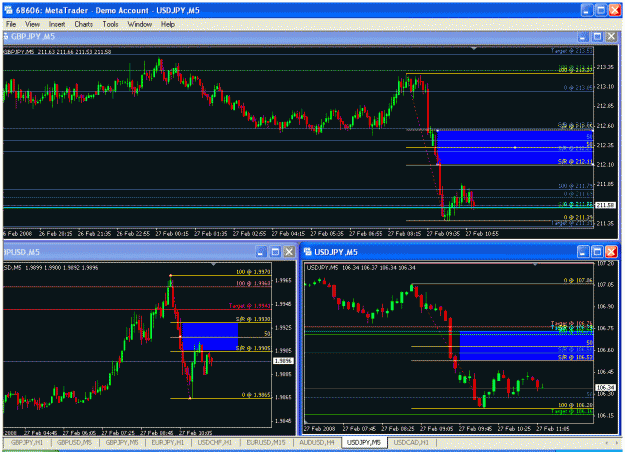The height and width of the screenshot is (452, 625).
Task: Select the blue rectangle in GBPJPY chart
Action: (x=514, y=147)
